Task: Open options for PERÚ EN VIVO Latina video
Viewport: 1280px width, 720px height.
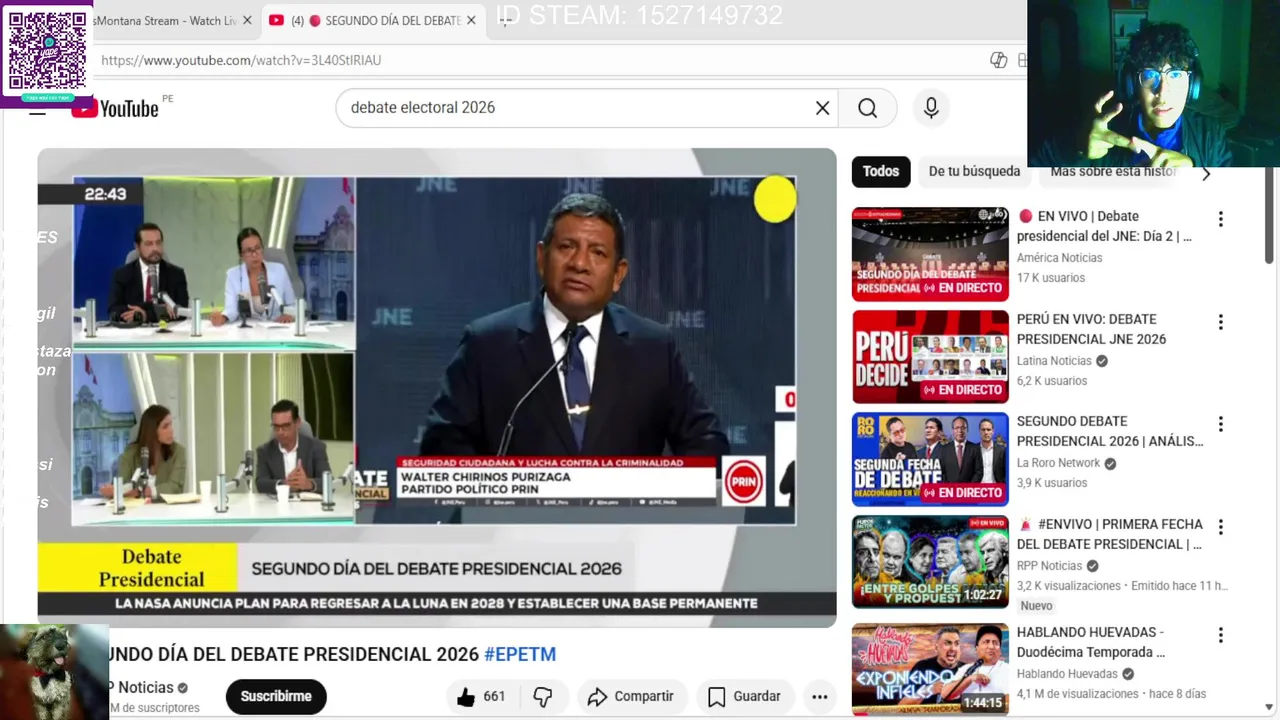Action: click(1220, 322)
